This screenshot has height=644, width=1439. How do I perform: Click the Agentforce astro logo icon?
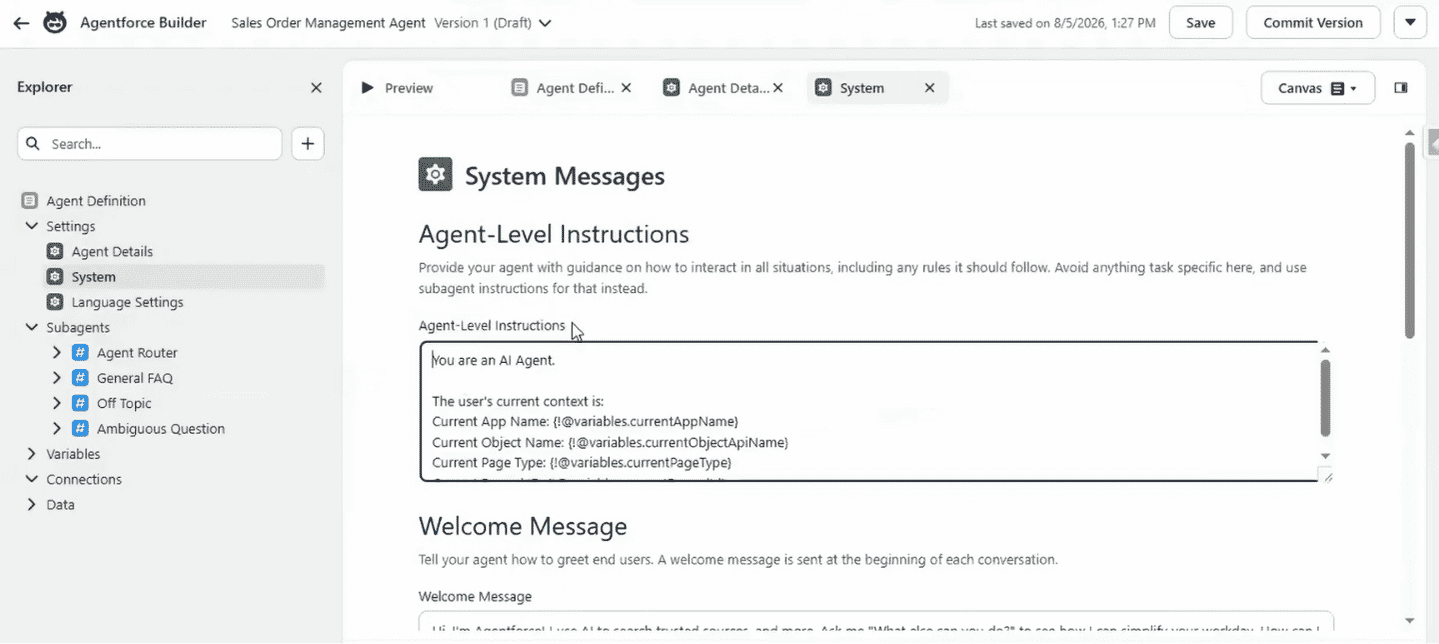55,23
